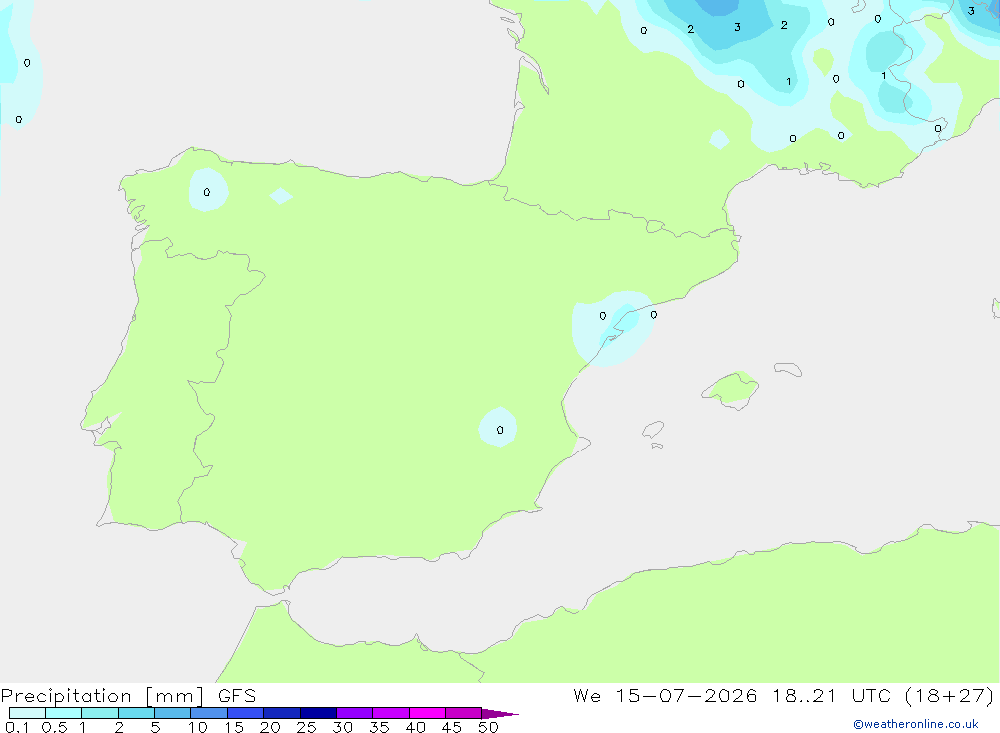The width and height of the screenshot is (1000, 733).
Task: Pick the 40–45 mm magenta swatch
Action: point(427,713)
